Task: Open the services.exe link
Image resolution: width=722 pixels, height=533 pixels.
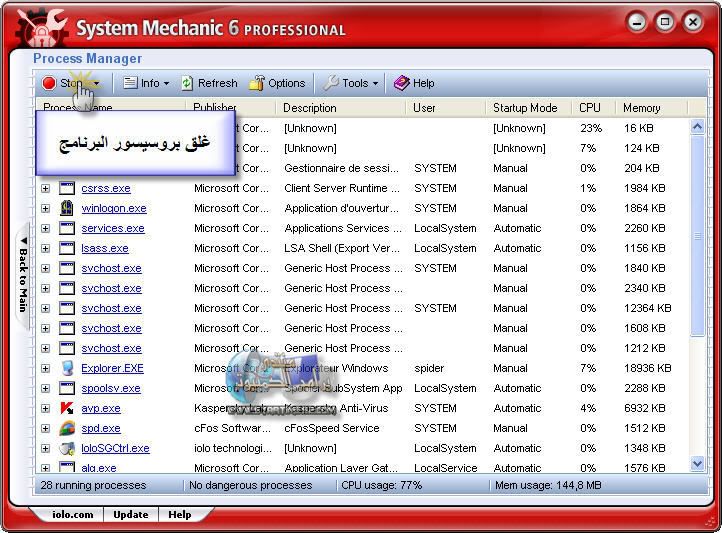Action: (x=113, y=228)
